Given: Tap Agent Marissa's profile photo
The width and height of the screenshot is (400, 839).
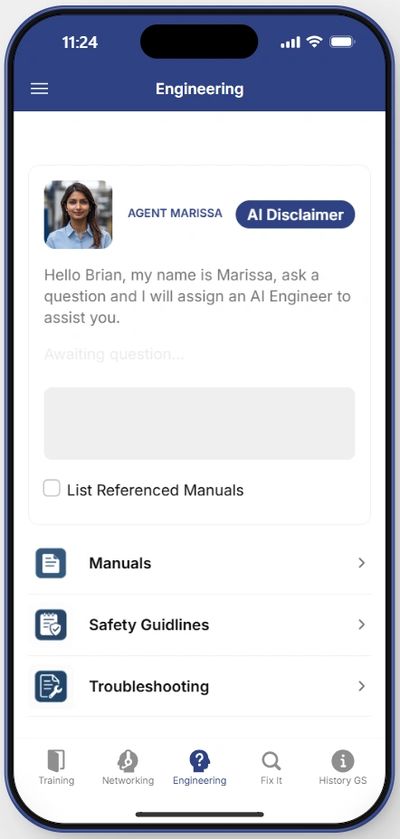Looking at the screenshot, I should 78,215.
